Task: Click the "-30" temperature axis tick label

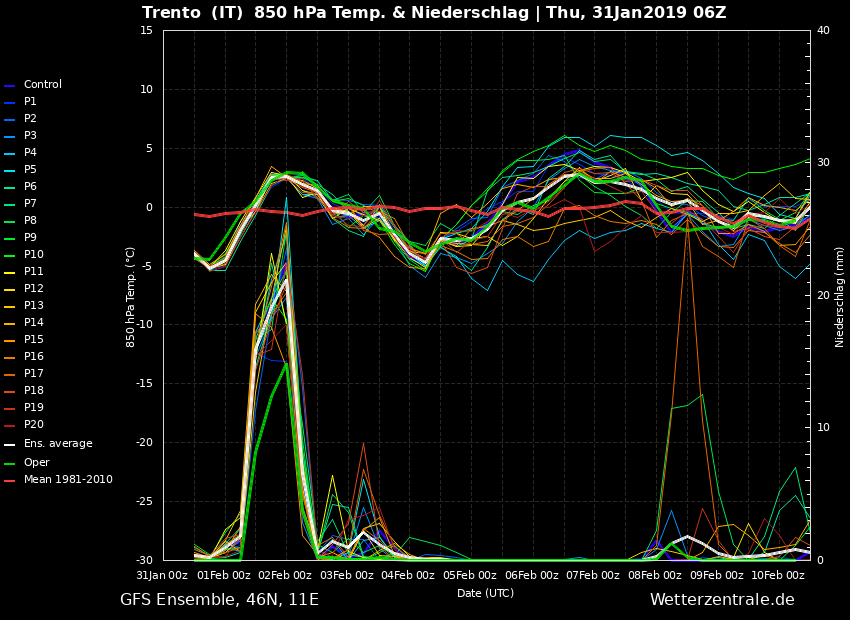Action: point(145,560)
